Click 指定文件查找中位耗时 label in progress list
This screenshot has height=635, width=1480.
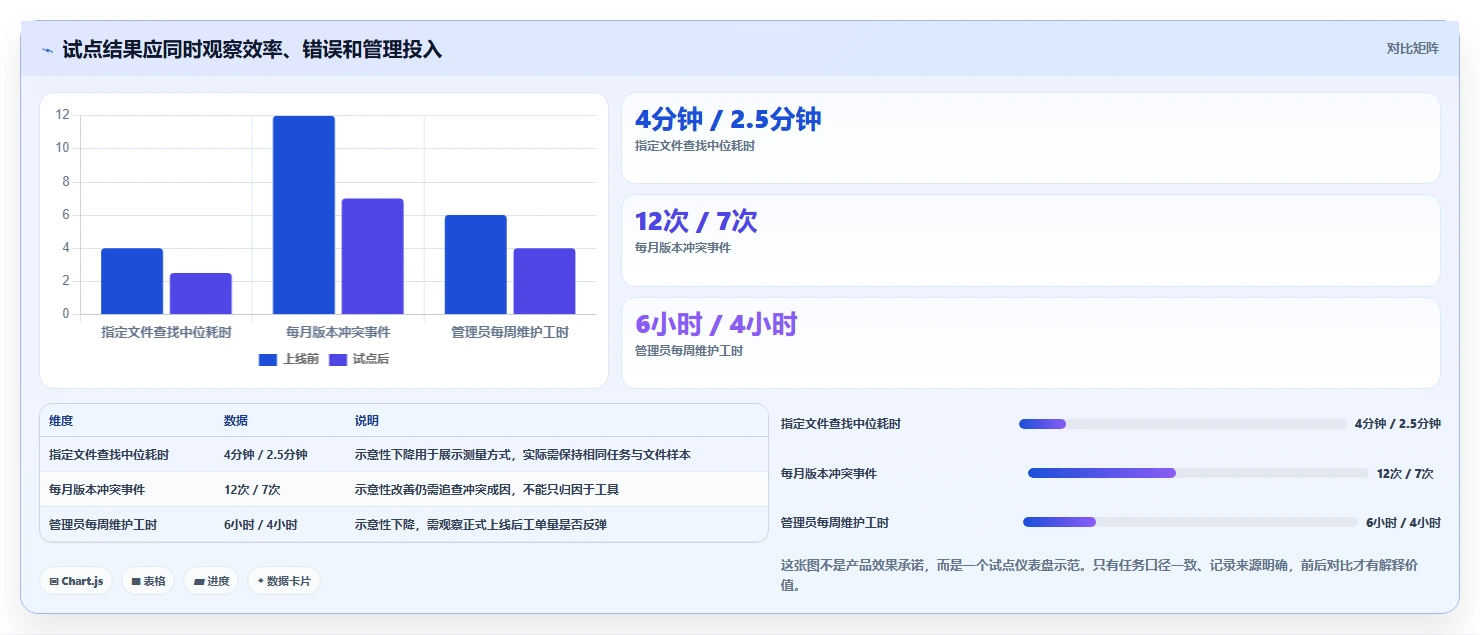point(841,424)
